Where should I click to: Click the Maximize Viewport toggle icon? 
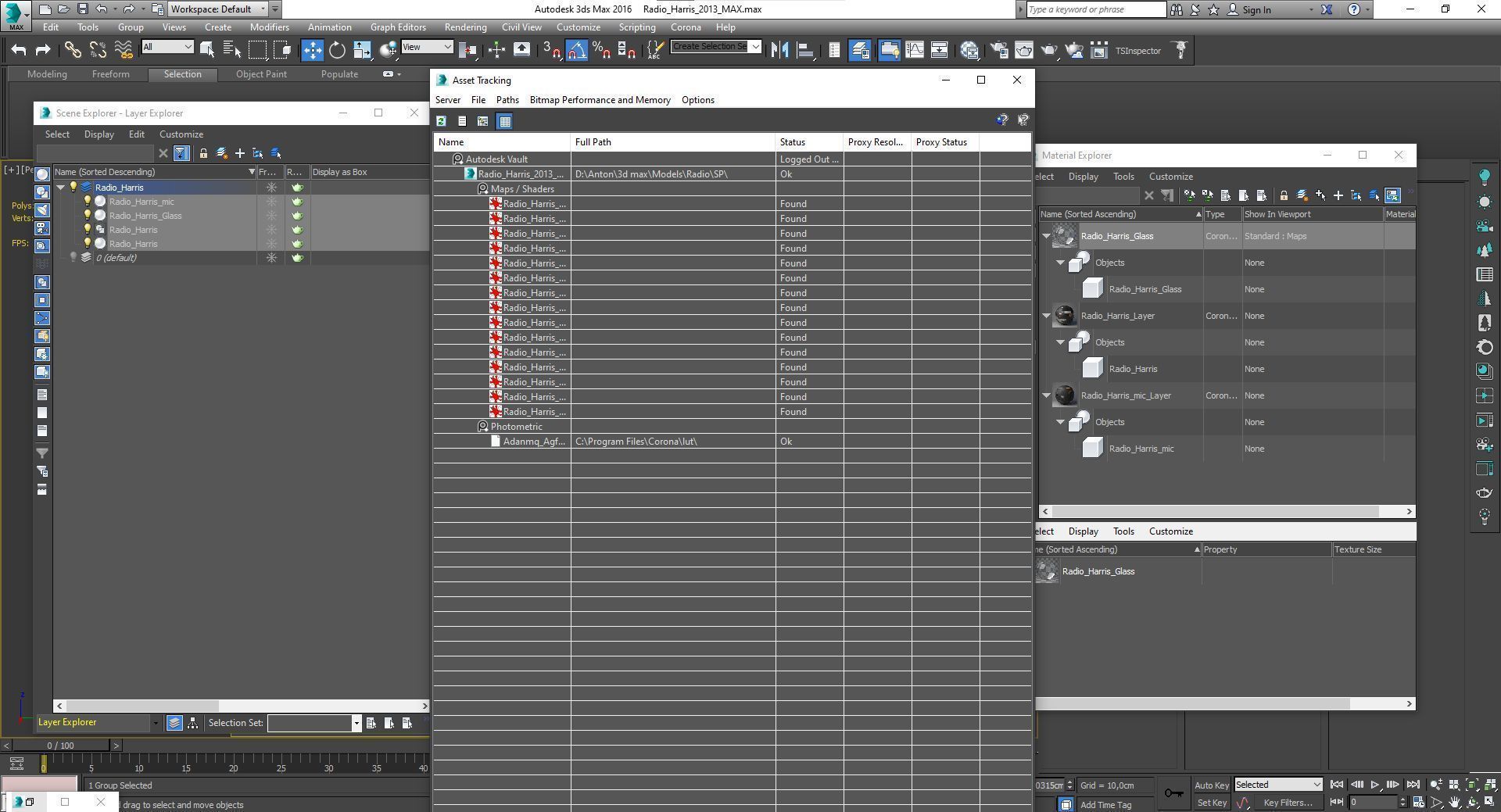pyautogui.click(x=1488, y=803)
